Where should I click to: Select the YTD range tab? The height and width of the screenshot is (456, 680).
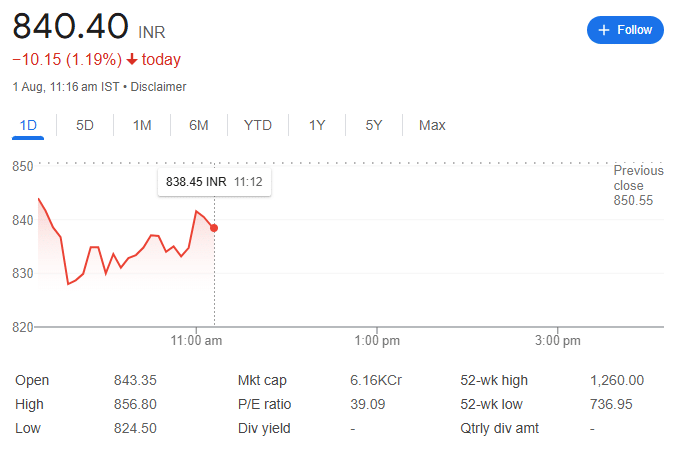pyautogui.click(x=258, y=125)
